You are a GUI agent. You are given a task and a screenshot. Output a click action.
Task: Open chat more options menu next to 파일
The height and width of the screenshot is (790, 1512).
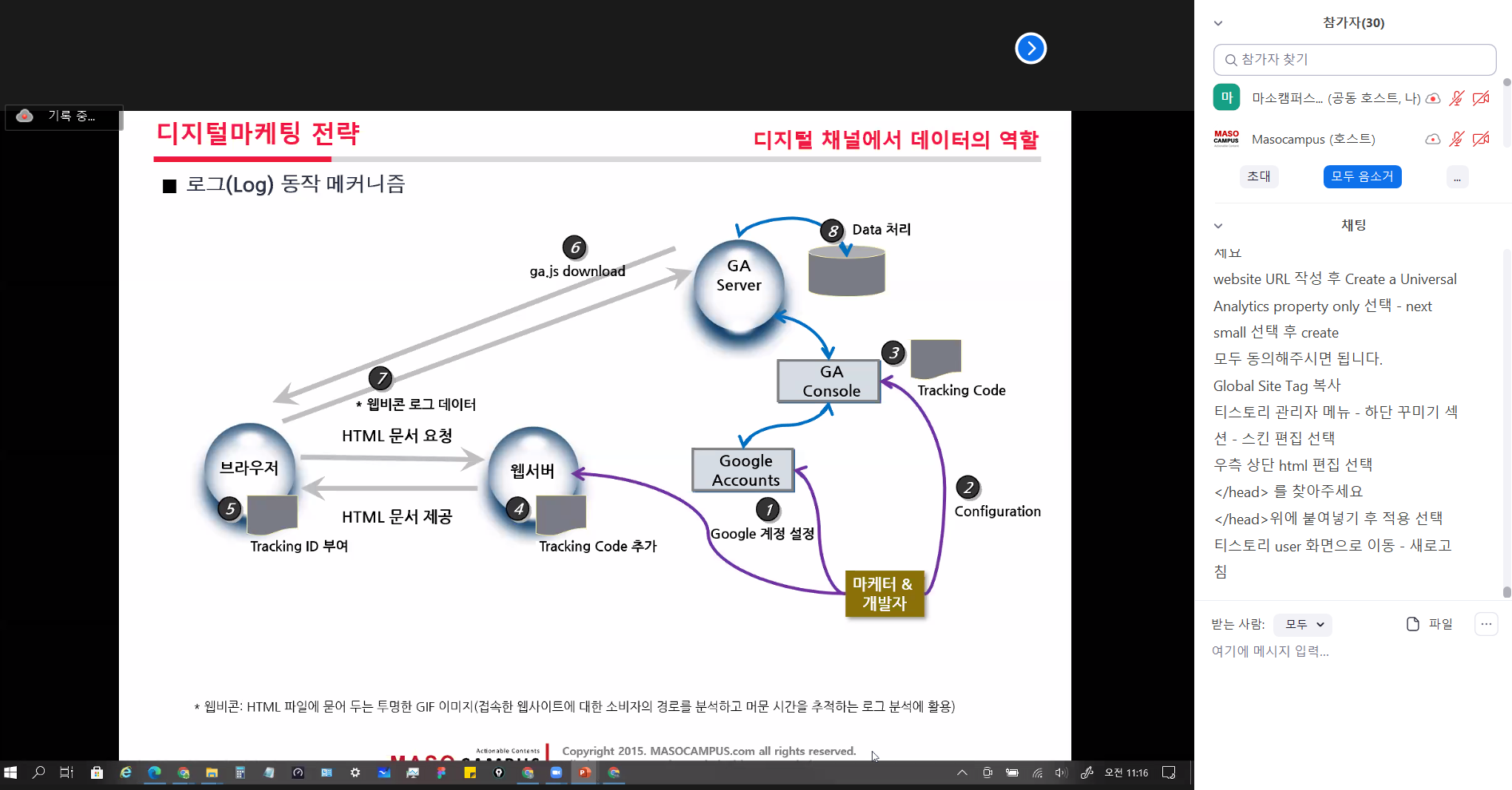point(1486,624)
